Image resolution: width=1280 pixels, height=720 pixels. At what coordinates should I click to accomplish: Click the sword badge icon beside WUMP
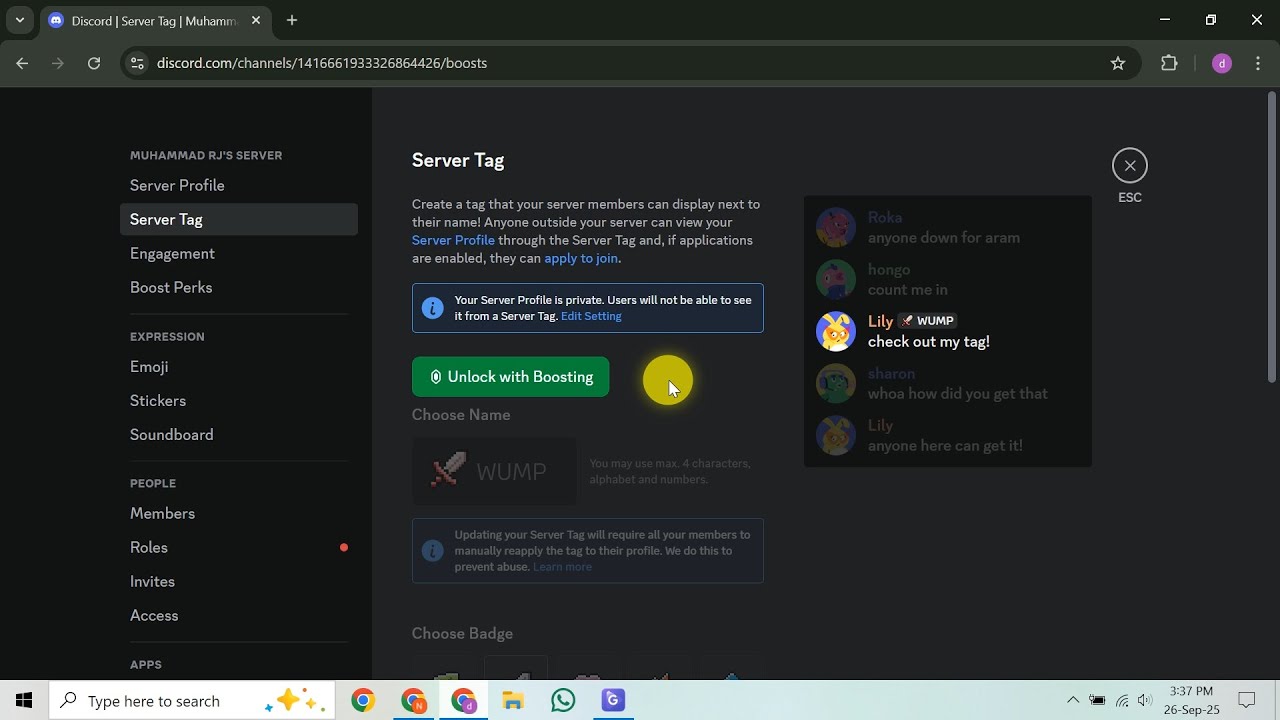(448, 470)
